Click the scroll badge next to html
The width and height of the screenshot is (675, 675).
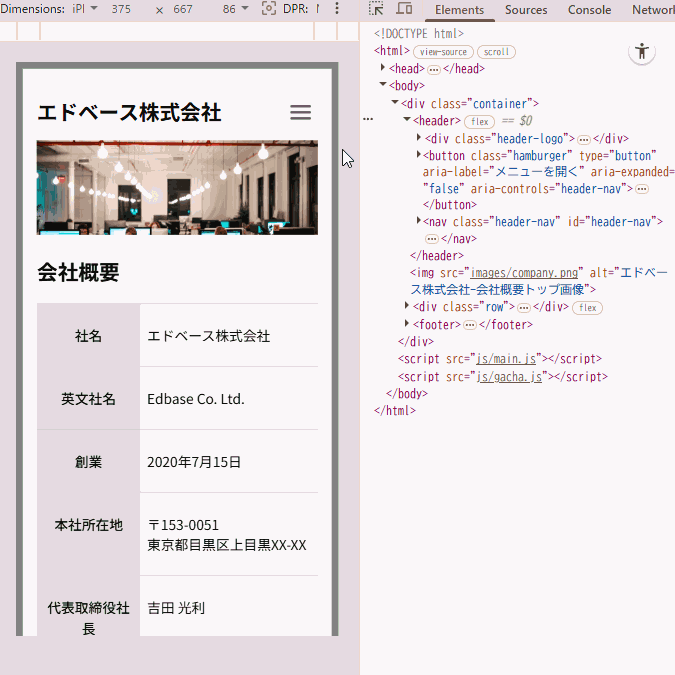pyautogui.click(x=496, y=52)
